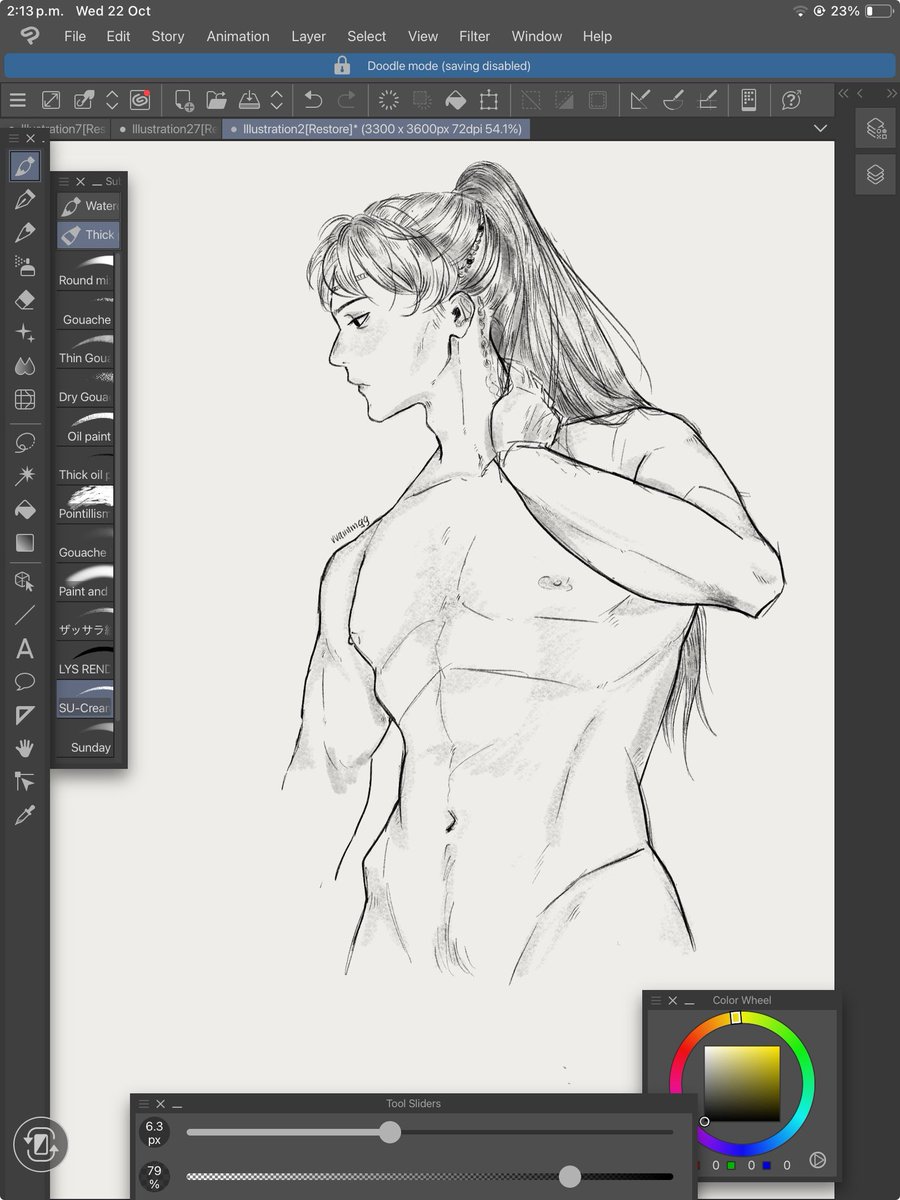Tap the rotate screen button at bottom left
This screenshot has width=900, height=1200.
[40, 1145]
